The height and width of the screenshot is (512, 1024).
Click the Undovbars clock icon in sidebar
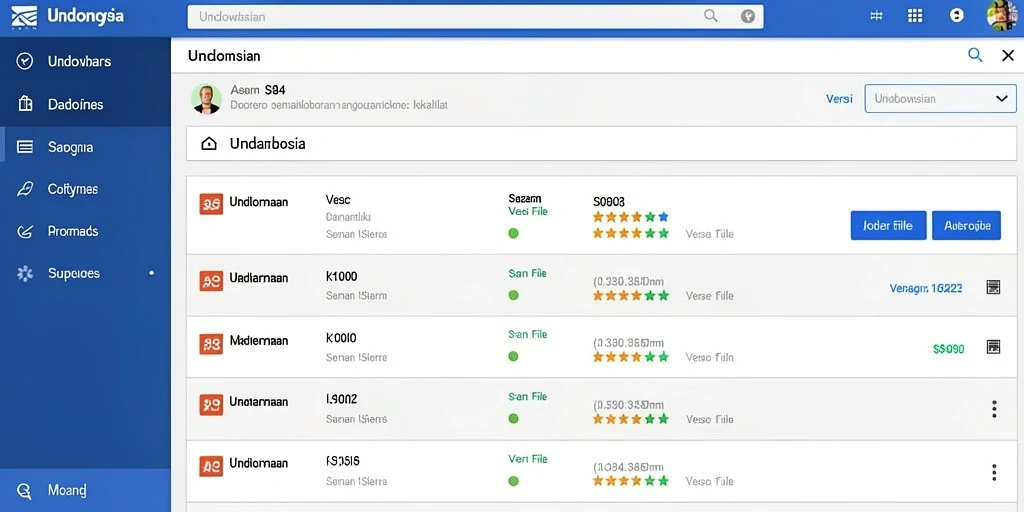pyautogui.click(x=25, y=61)
